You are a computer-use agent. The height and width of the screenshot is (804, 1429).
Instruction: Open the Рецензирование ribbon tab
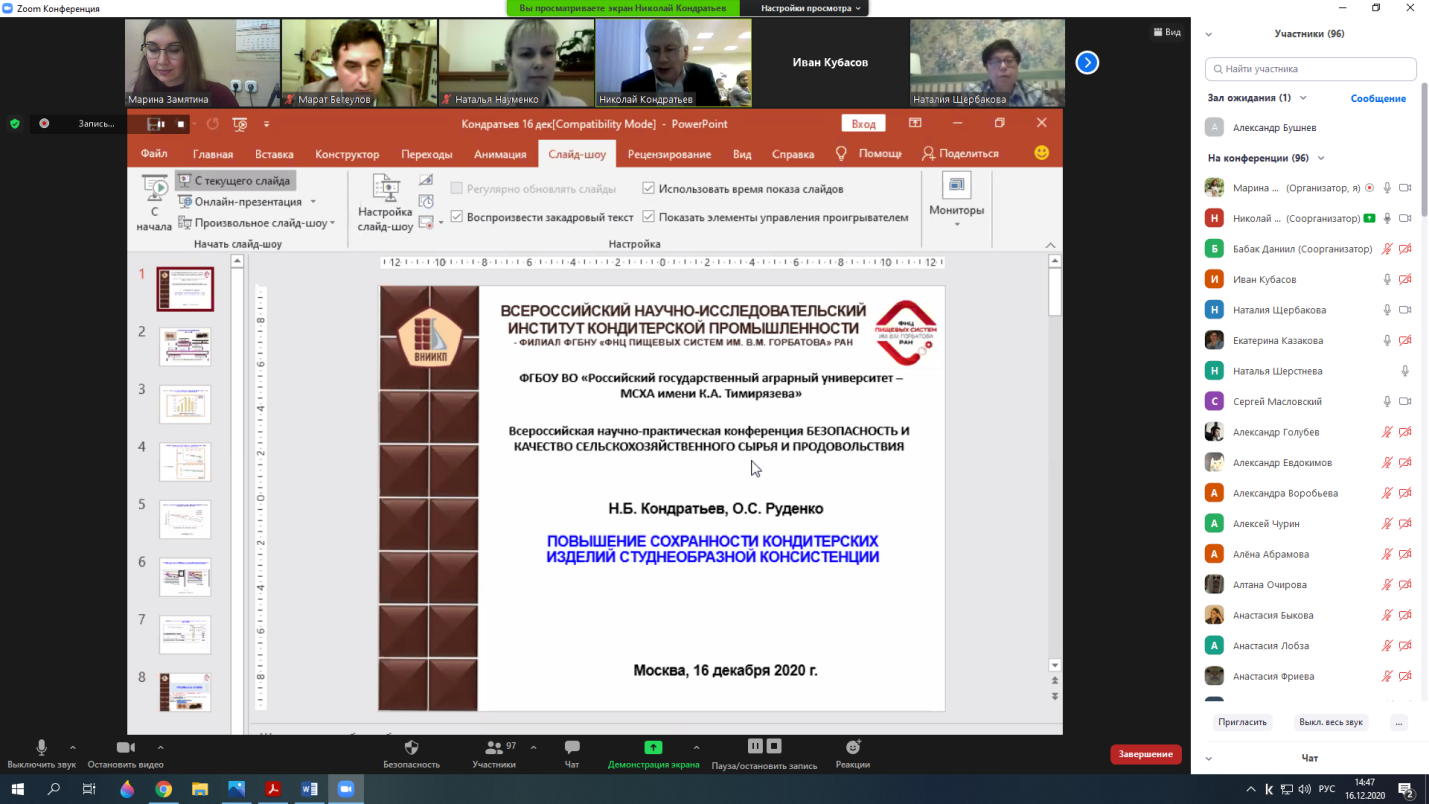pos(669,154)
